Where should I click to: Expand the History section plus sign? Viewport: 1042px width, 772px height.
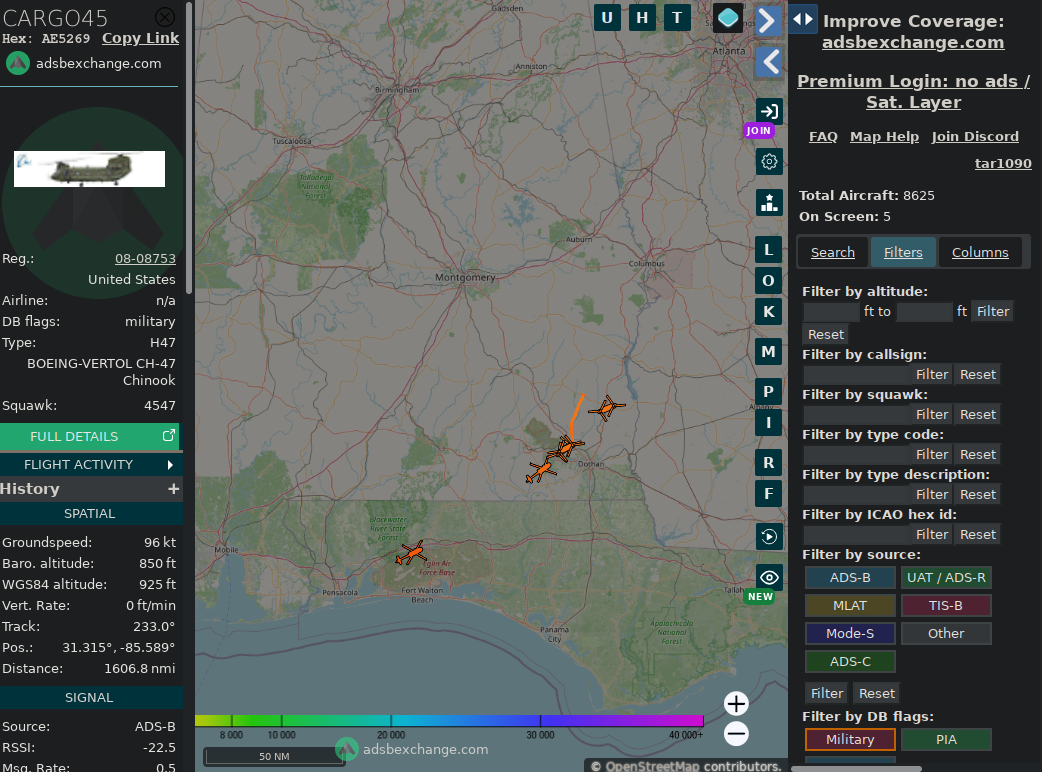pos(173,489)
